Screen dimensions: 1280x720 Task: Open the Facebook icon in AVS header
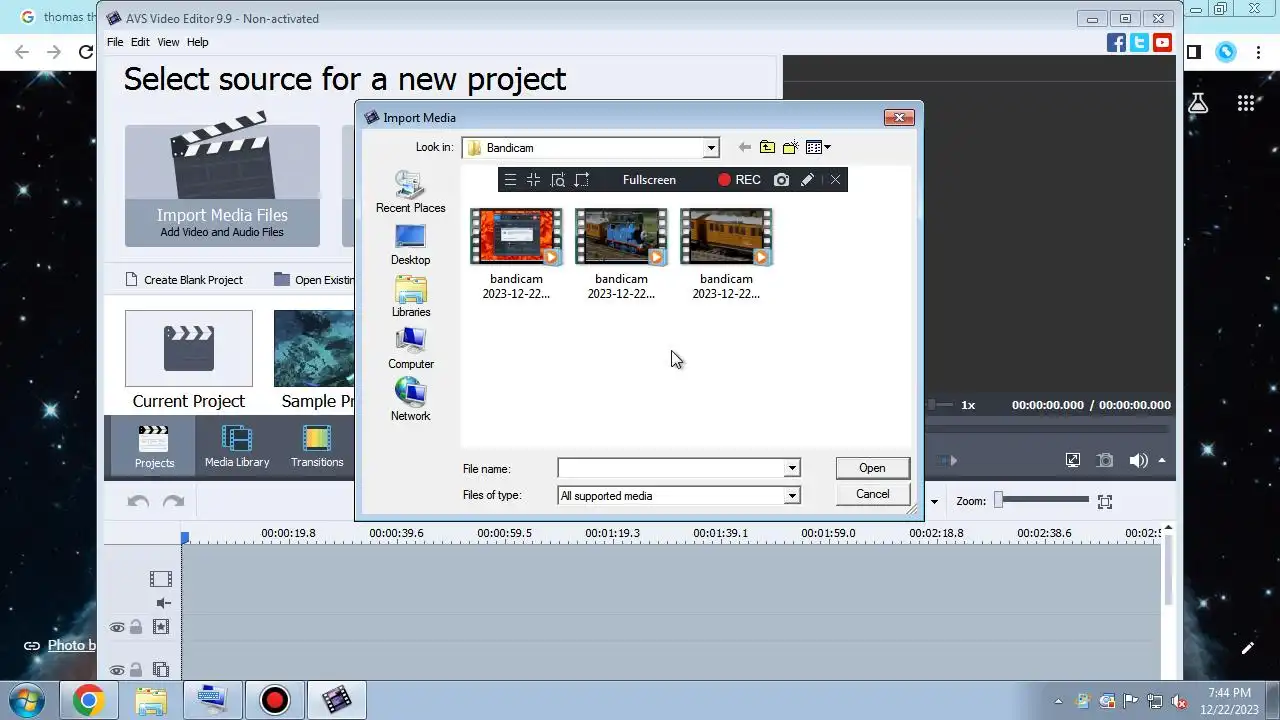pyautogui.click(x=1116, y=42)
